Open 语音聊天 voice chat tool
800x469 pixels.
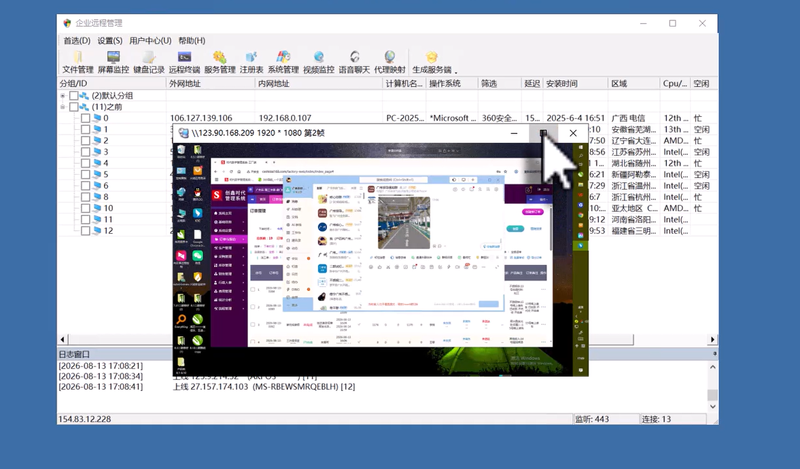point(354,62)
